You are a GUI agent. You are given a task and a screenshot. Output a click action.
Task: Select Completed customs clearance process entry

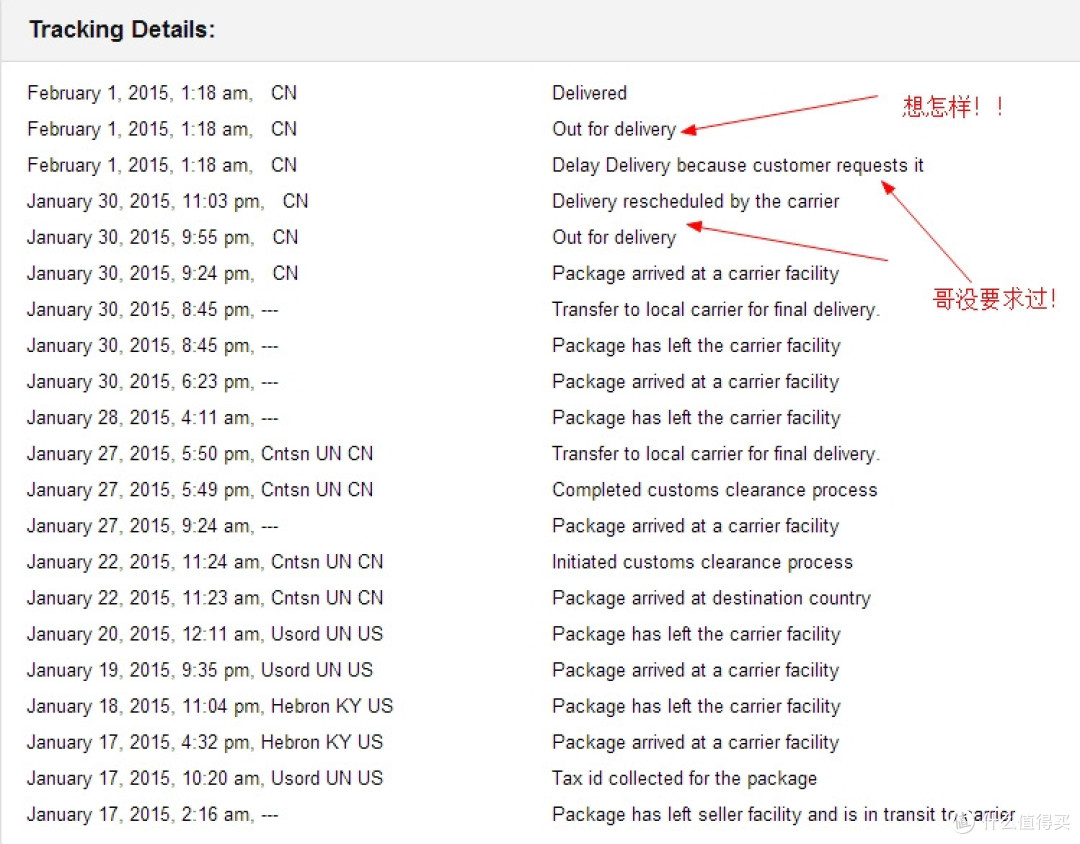pos(715,490)
